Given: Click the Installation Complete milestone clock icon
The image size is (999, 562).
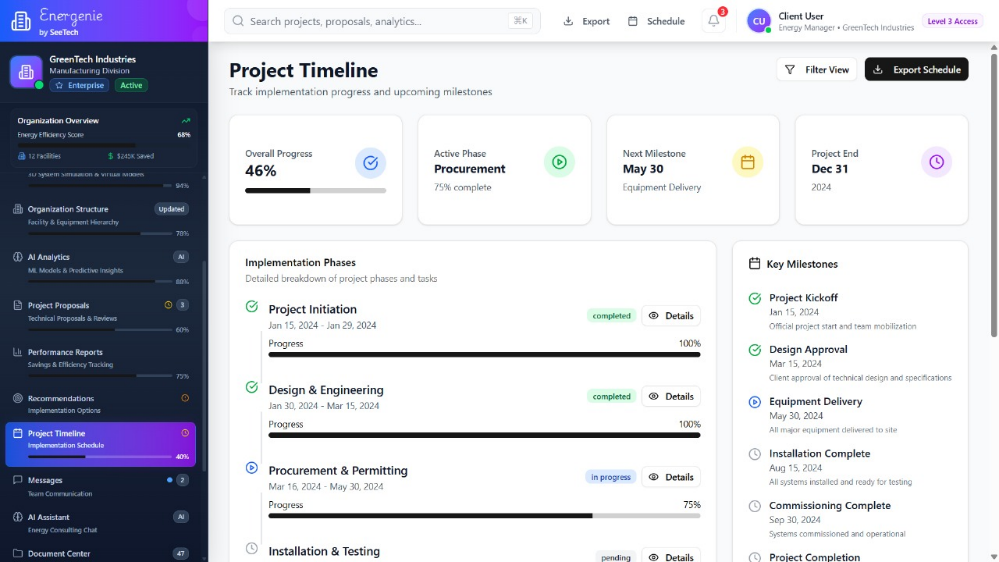Looking at the screenshot, I should click(x=755, y=454).
